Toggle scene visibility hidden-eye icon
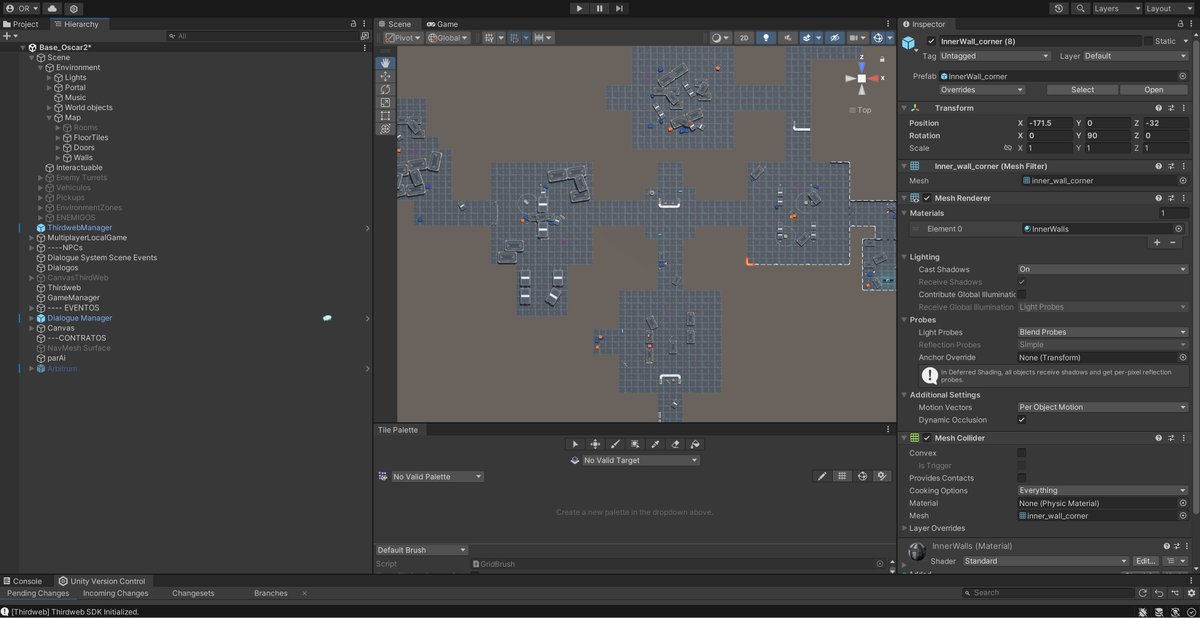Image resolution: width=1200 pixels, height=618 pixels. click(834, 38)
